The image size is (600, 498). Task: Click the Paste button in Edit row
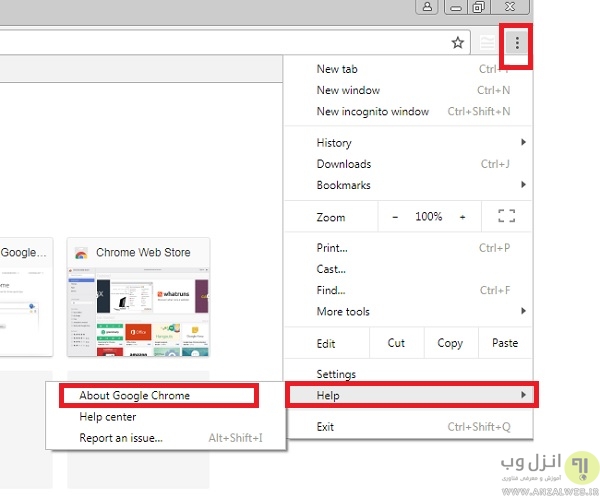[505, 343]
